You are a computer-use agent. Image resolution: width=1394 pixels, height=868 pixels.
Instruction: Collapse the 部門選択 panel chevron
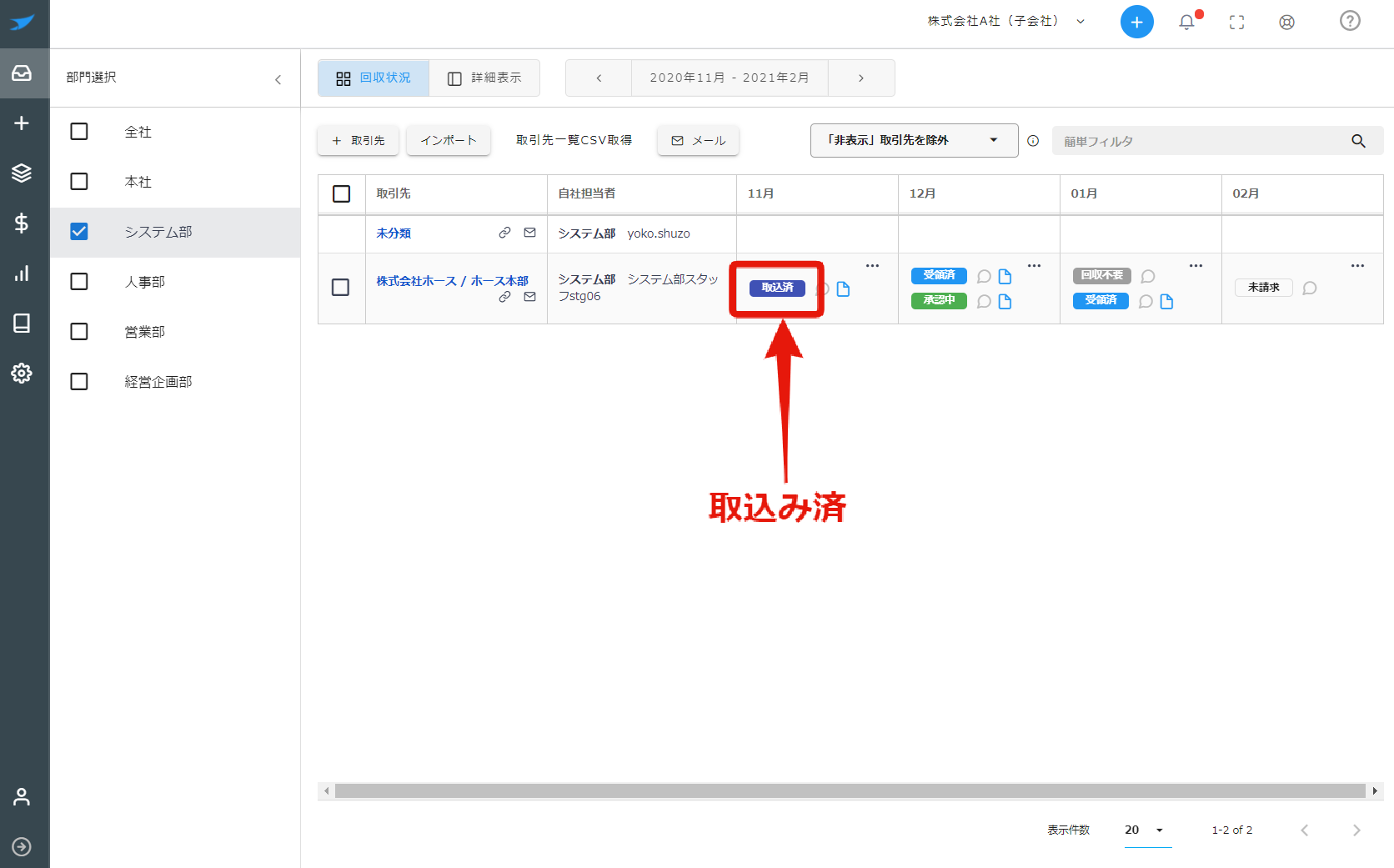(278, 79)
